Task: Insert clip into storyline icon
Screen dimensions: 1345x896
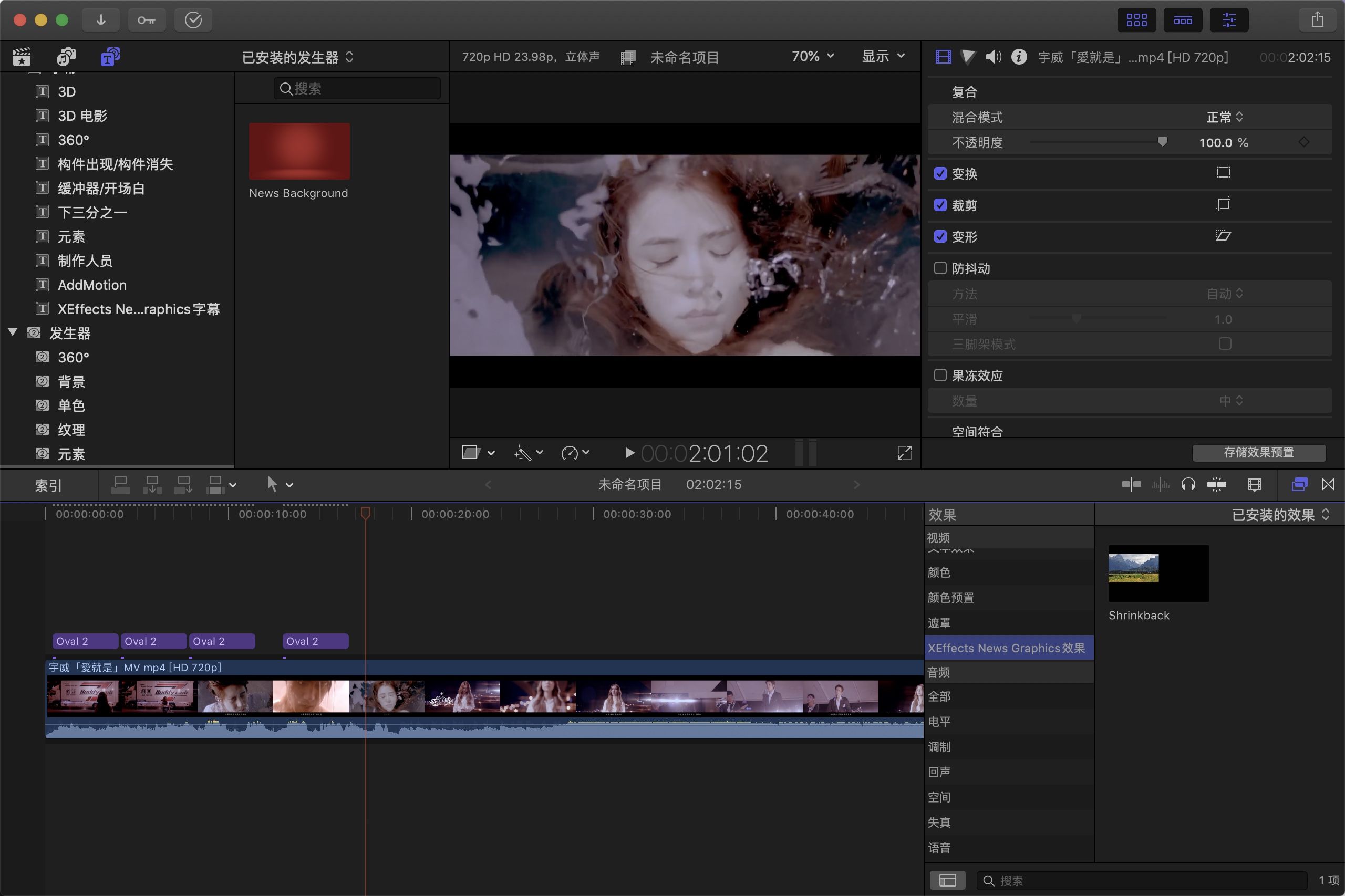Action: 152,485
